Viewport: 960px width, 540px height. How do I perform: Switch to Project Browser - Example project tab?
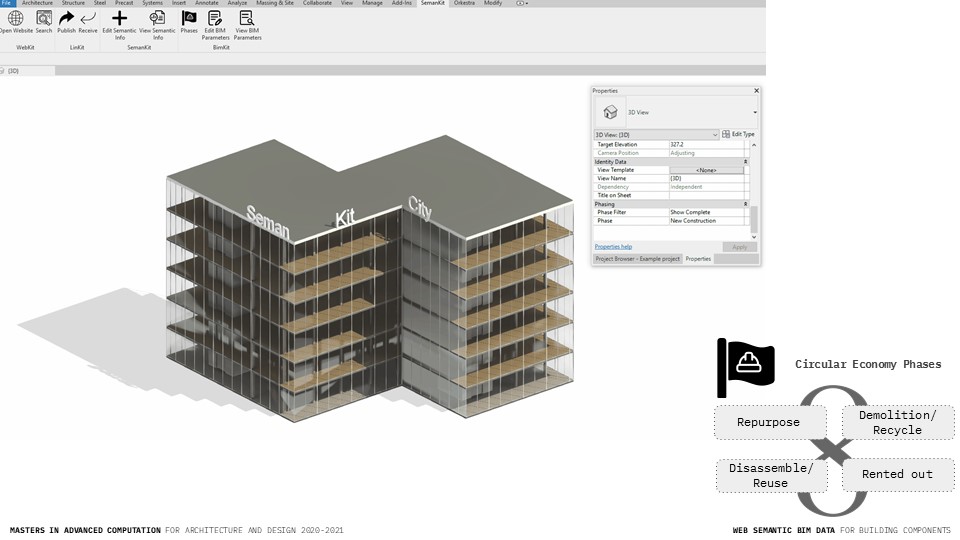(637, 259)
